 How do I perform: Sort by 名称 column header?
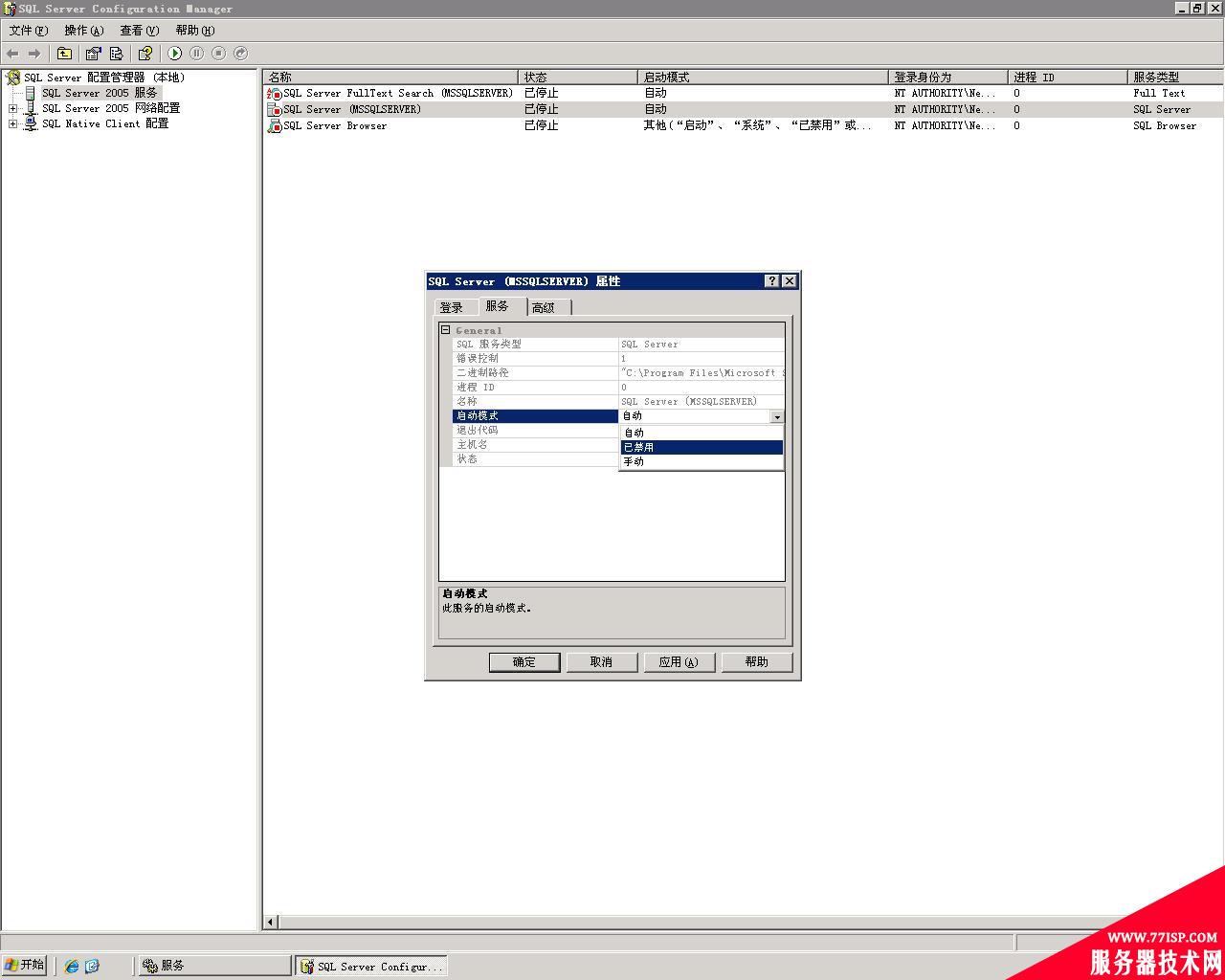coord(391,77)
